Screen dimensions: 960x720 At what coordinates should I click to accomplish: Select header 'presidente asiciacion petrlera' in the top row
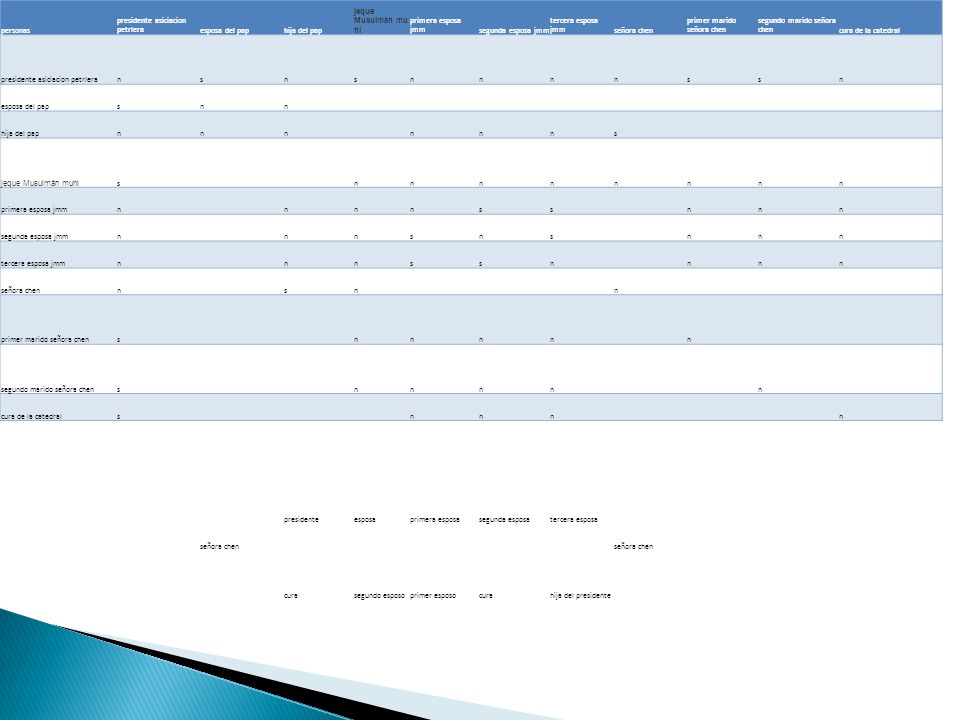coord(151,25)
